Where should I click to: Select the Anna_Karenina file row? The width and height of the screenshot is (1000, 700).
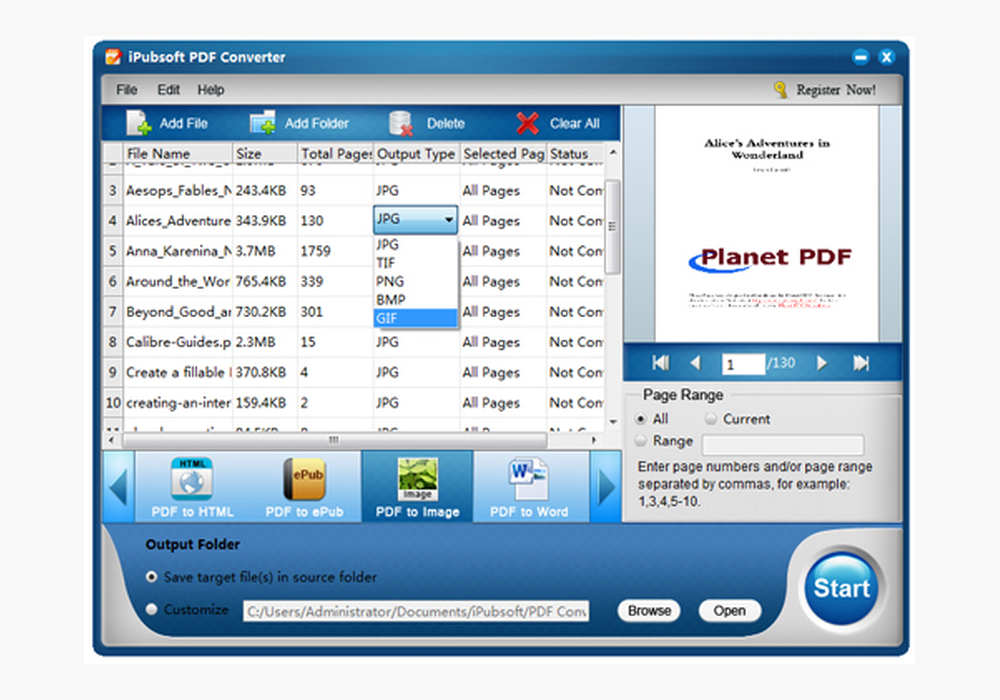click(x=354, y=251)
